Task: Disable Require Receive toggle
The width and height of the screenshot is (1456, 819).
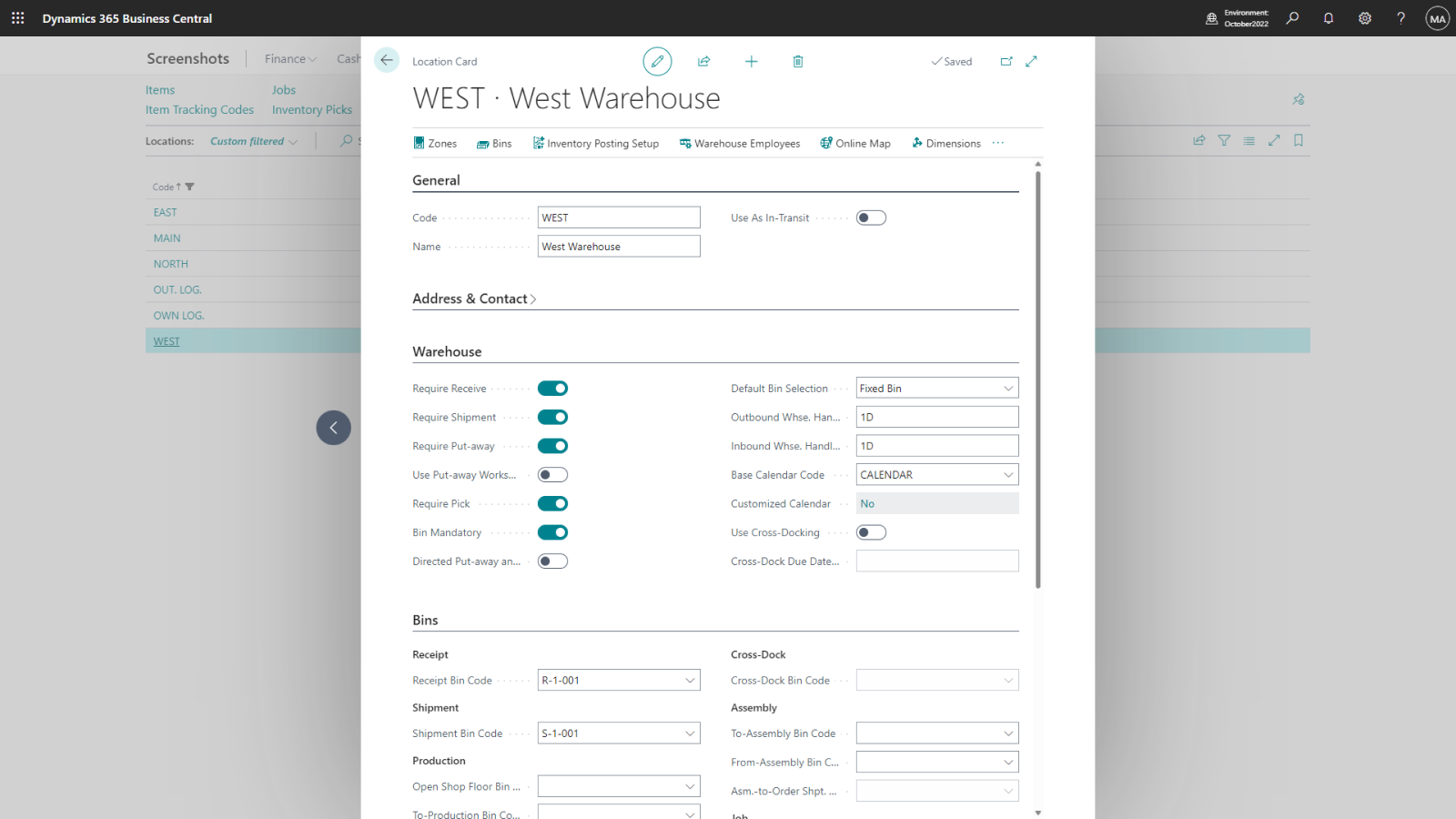Action: [x=552, y=389]
